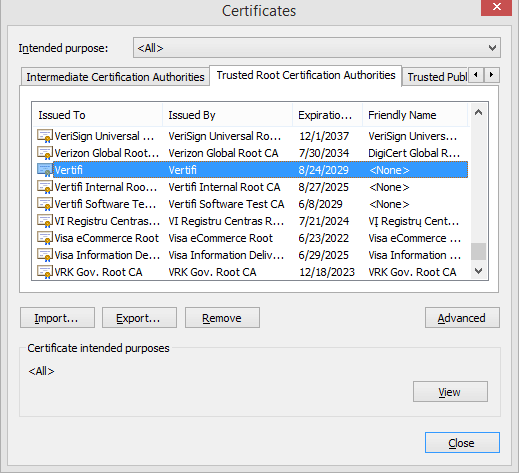Click the Vertifi Internal Root CA certificate icon
The image size is (519, 473).
coord(45,187)
